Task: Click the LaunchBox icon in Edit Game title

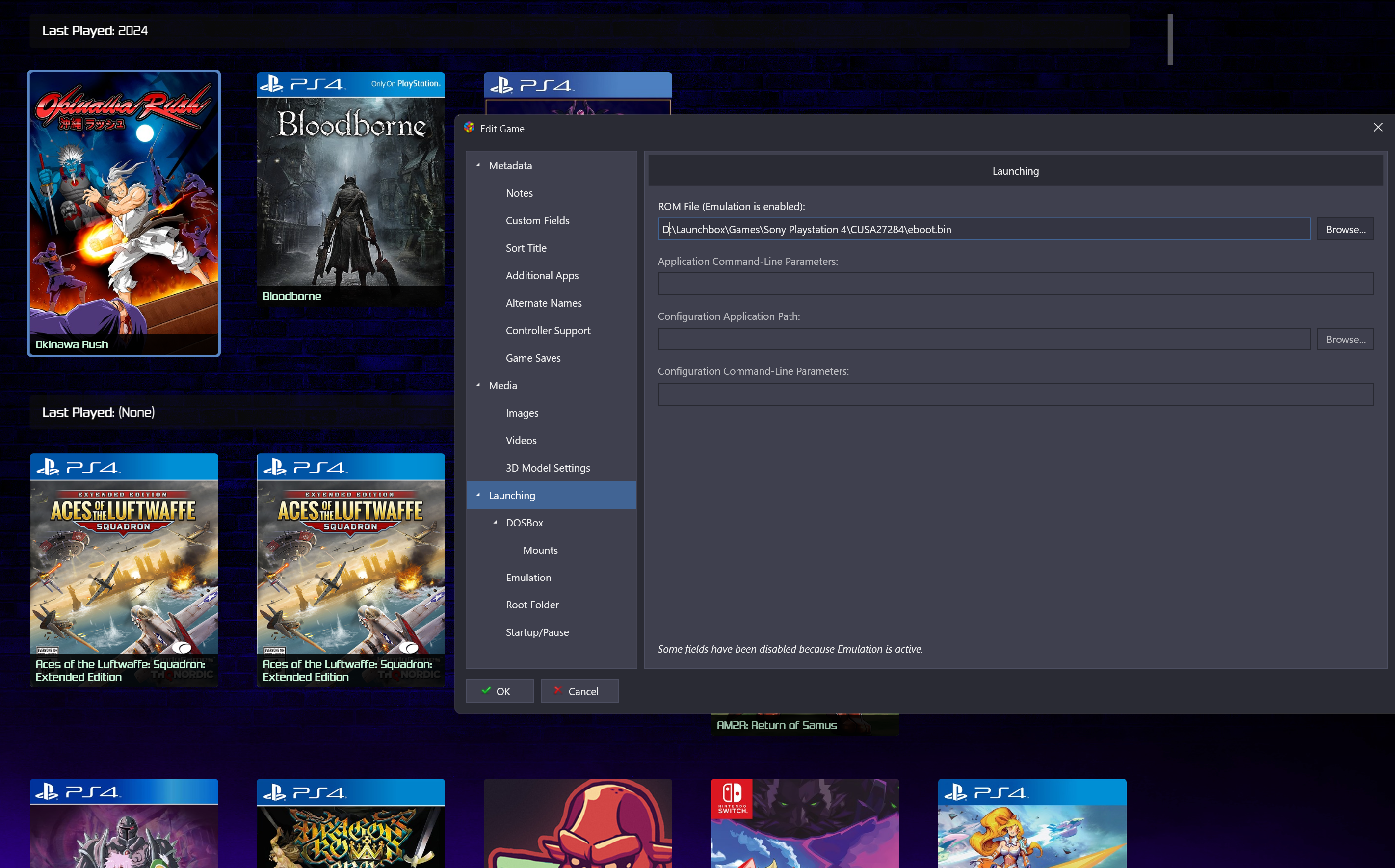Action: tap(469, 128)
